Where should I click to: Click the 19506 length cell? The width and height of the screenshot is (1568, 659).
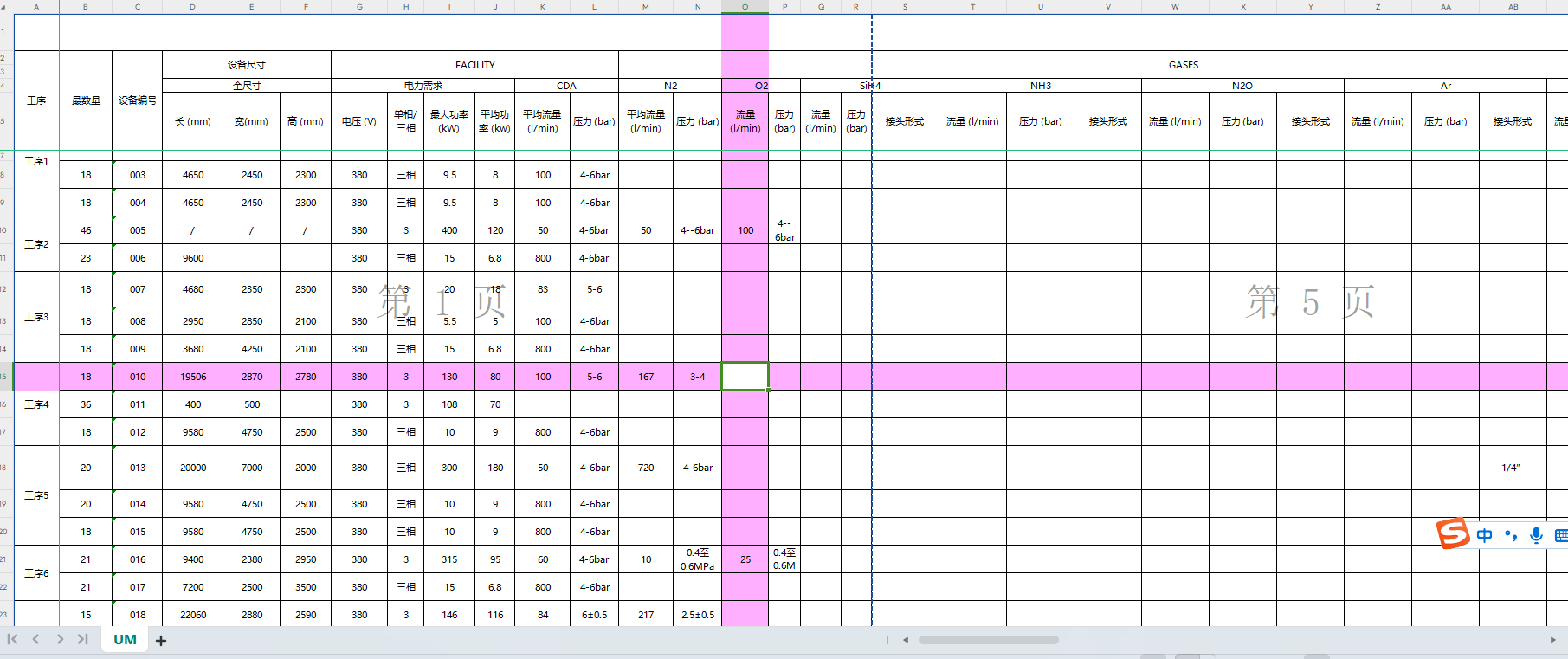coord(193,377)
